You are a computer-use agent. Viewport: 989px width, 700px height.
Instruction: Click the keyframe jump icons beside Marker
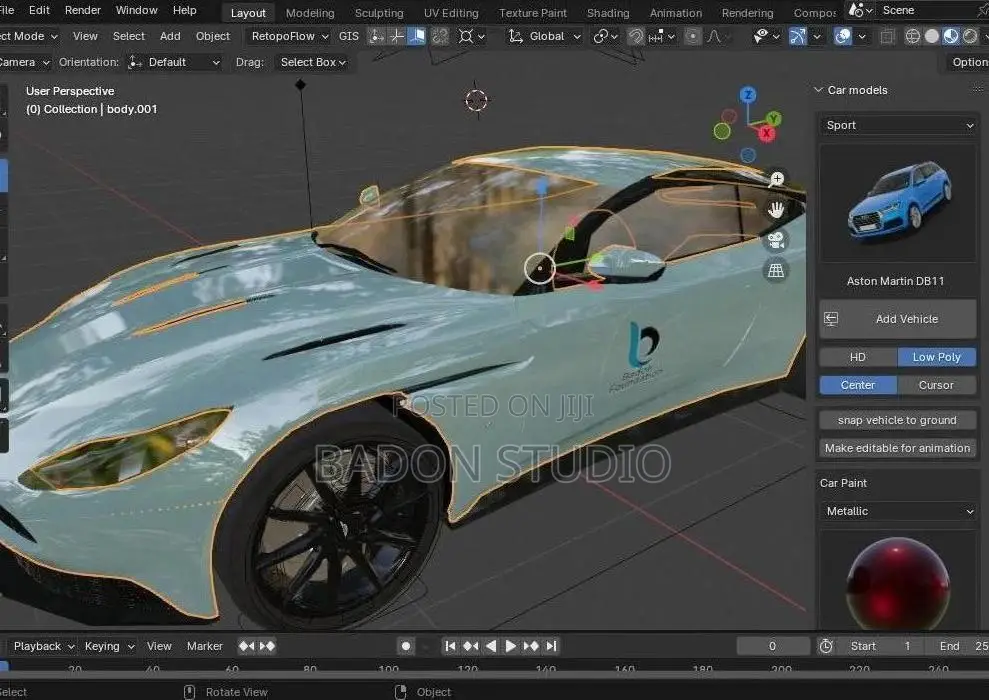(256, 646)
